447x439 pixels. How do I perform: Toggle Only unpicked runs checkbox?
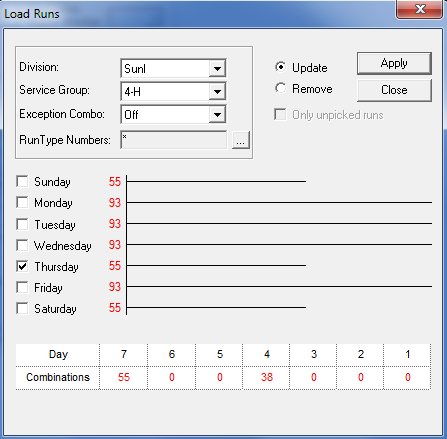tap(280, 114)
